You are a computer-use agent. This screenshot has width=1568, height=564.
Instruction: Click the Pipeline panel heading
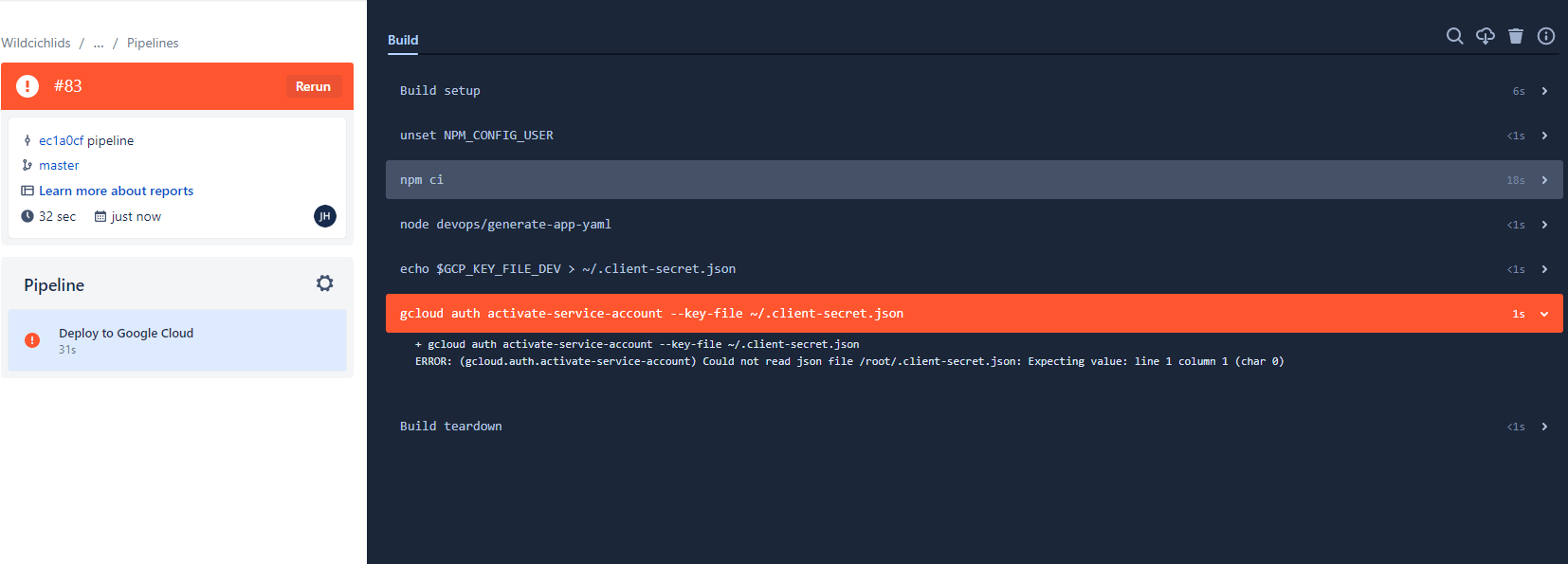[x=54, y=285]
